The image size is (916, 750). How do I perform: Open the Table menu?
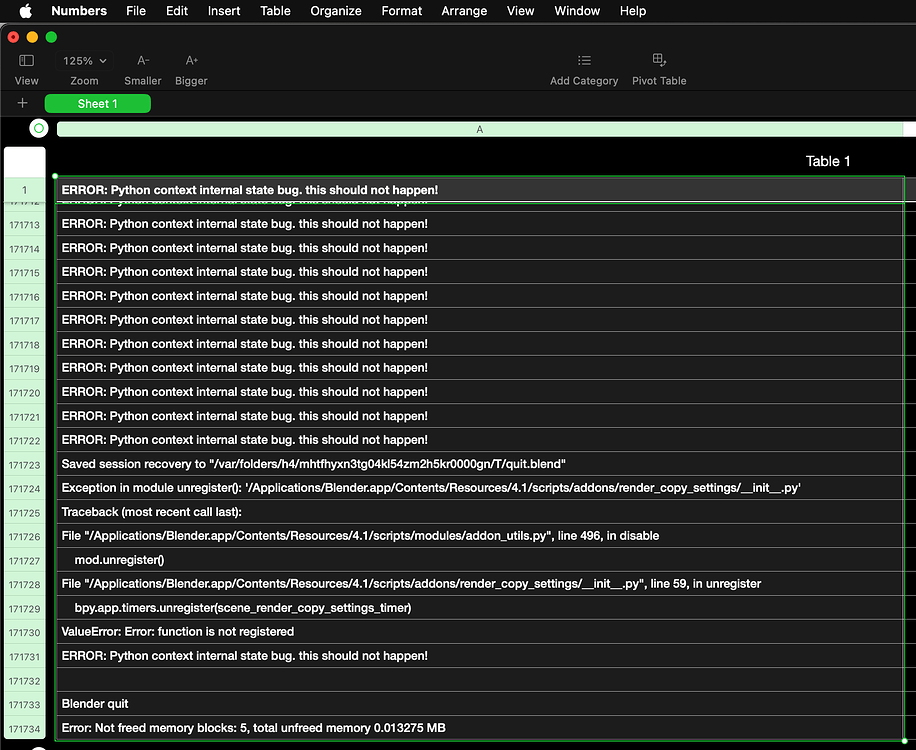275,11
